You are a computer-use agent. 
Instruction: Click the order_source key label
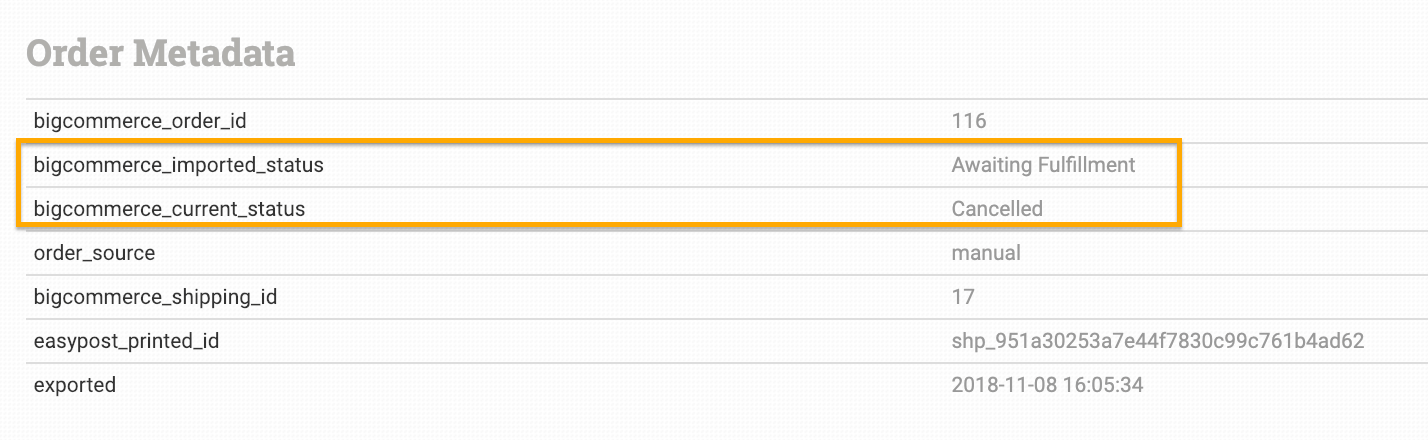tap(94, 253)
